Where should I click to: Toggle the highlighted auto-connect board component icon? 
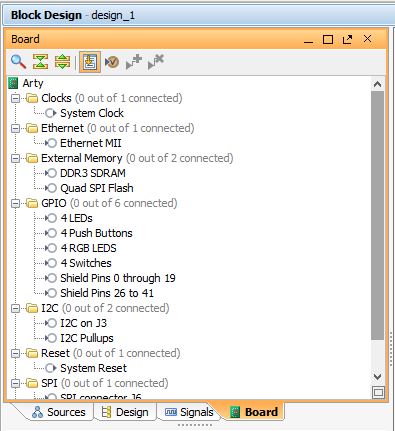click(90, 62)
